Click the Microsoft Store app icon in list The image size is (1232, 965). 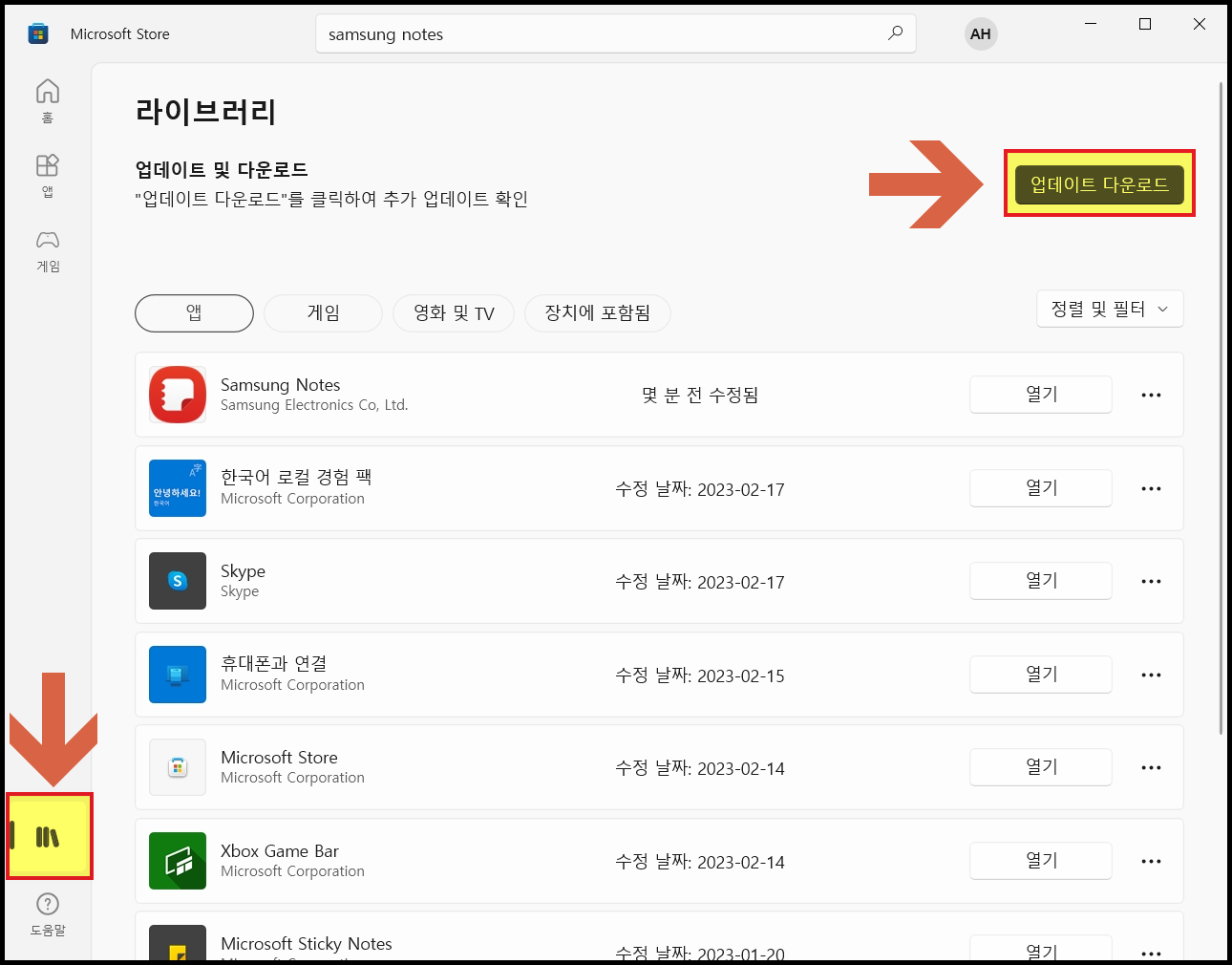pos(178,767)
